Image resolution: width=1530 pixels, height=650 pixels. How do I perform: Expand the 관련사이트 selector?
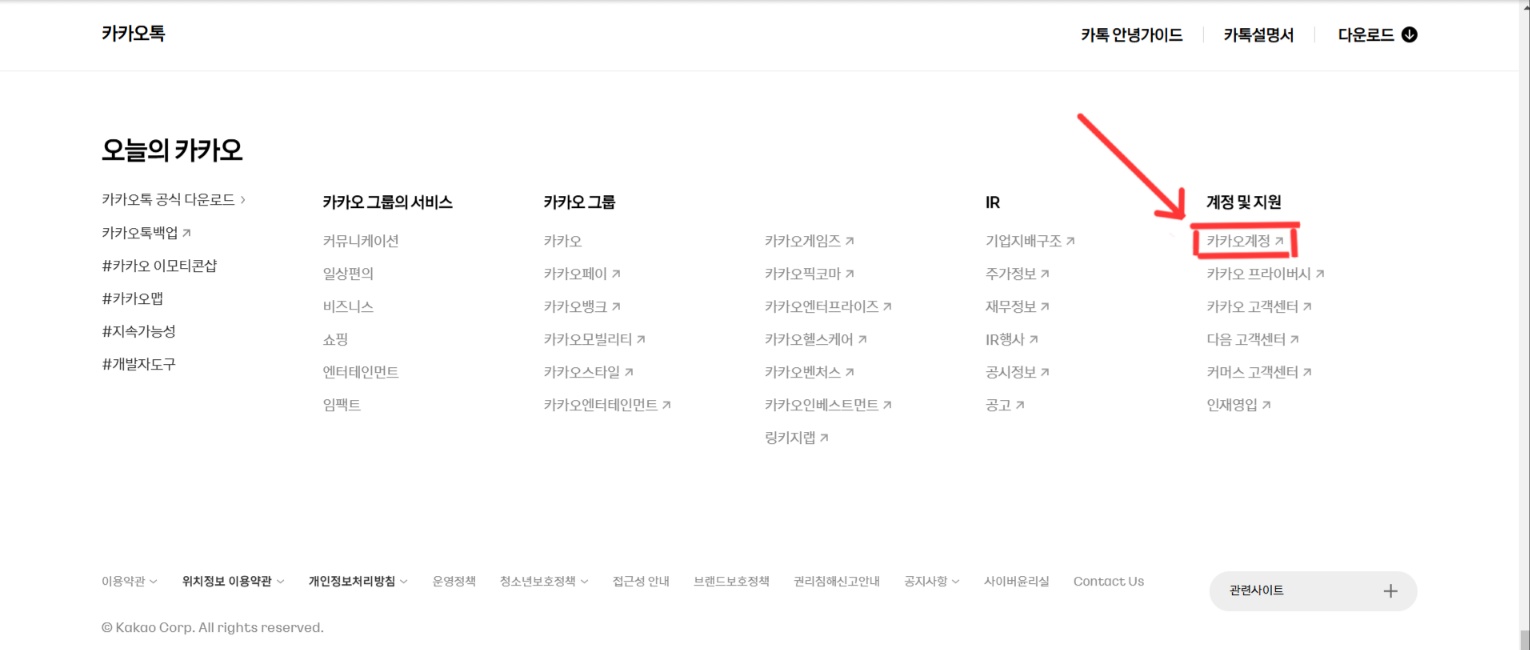click(1313, 591)
